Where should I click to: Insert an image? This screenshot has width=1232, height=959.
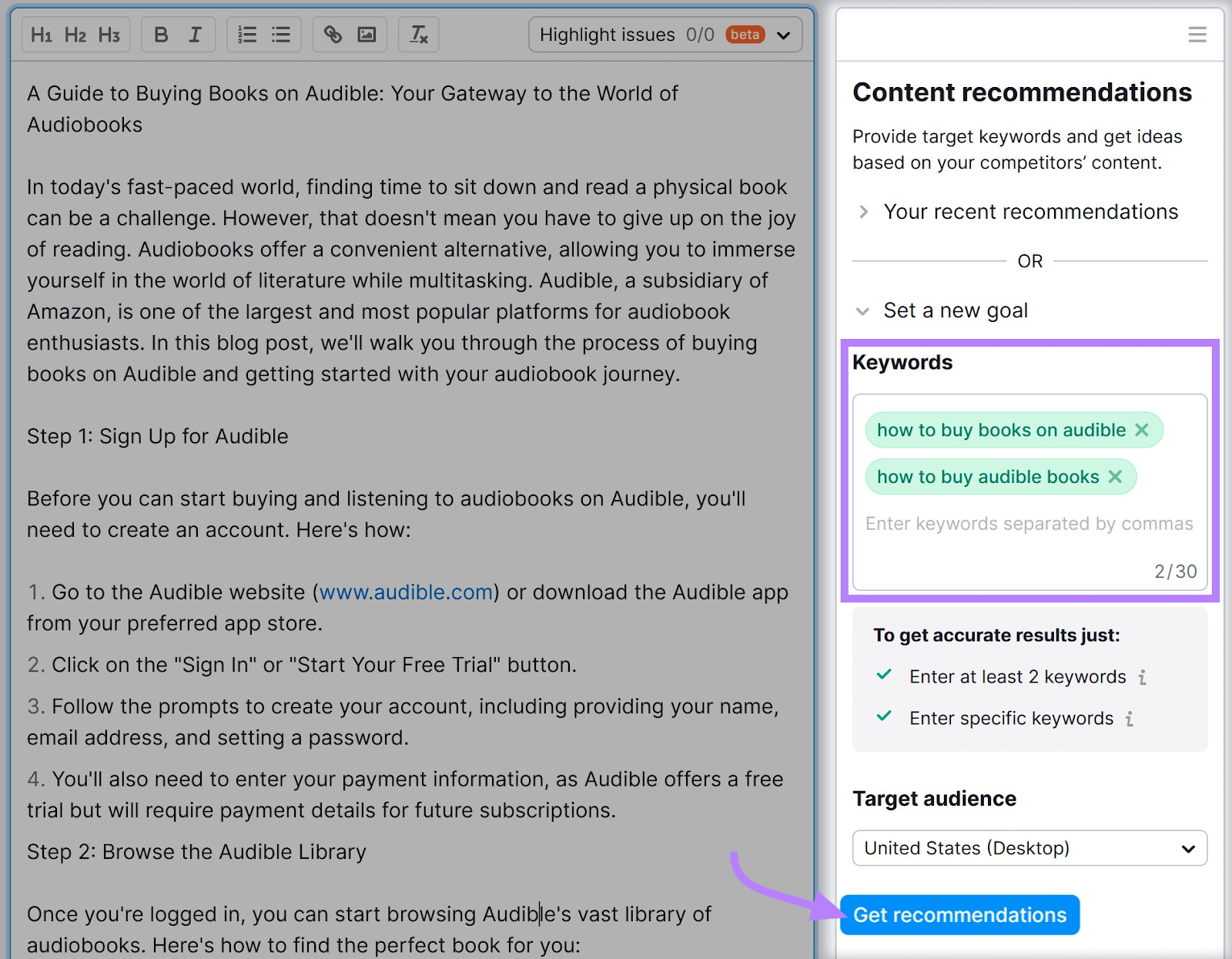(367, 34)
